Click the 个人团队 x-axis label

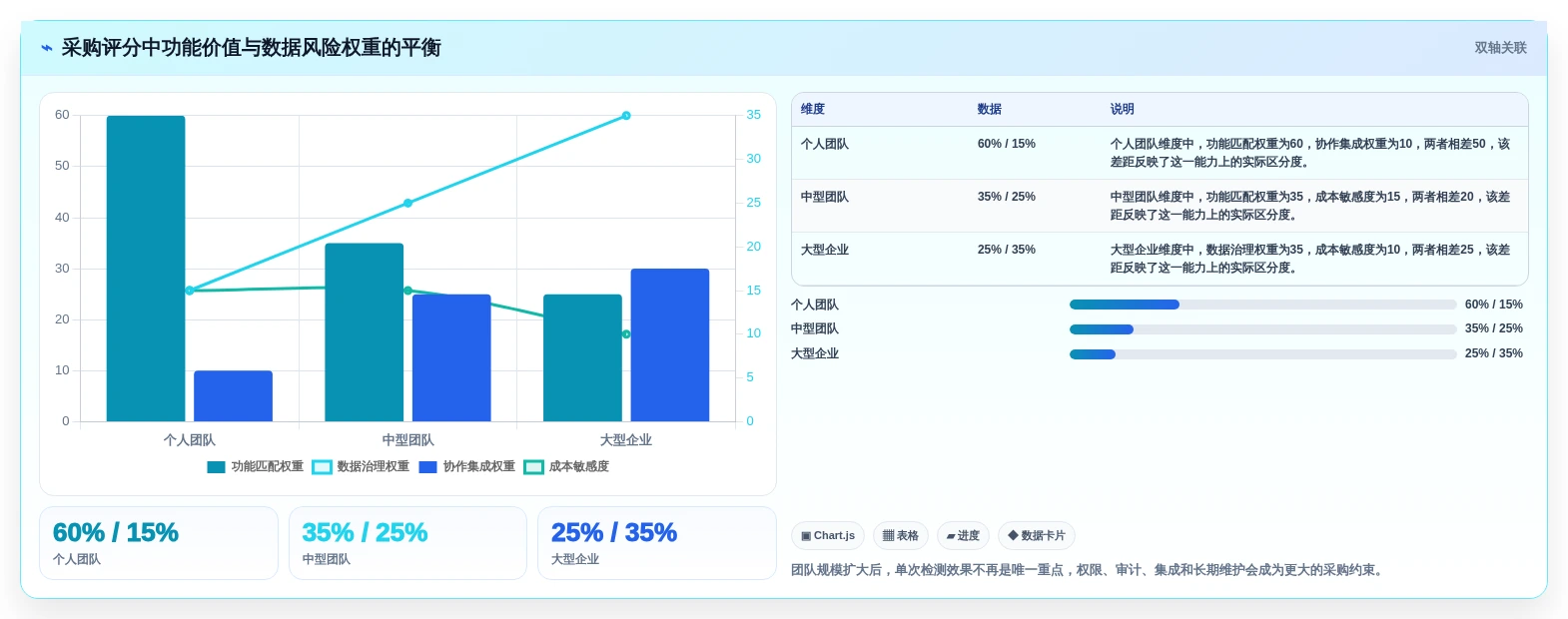pyautogui.click(x=190, y=440)
